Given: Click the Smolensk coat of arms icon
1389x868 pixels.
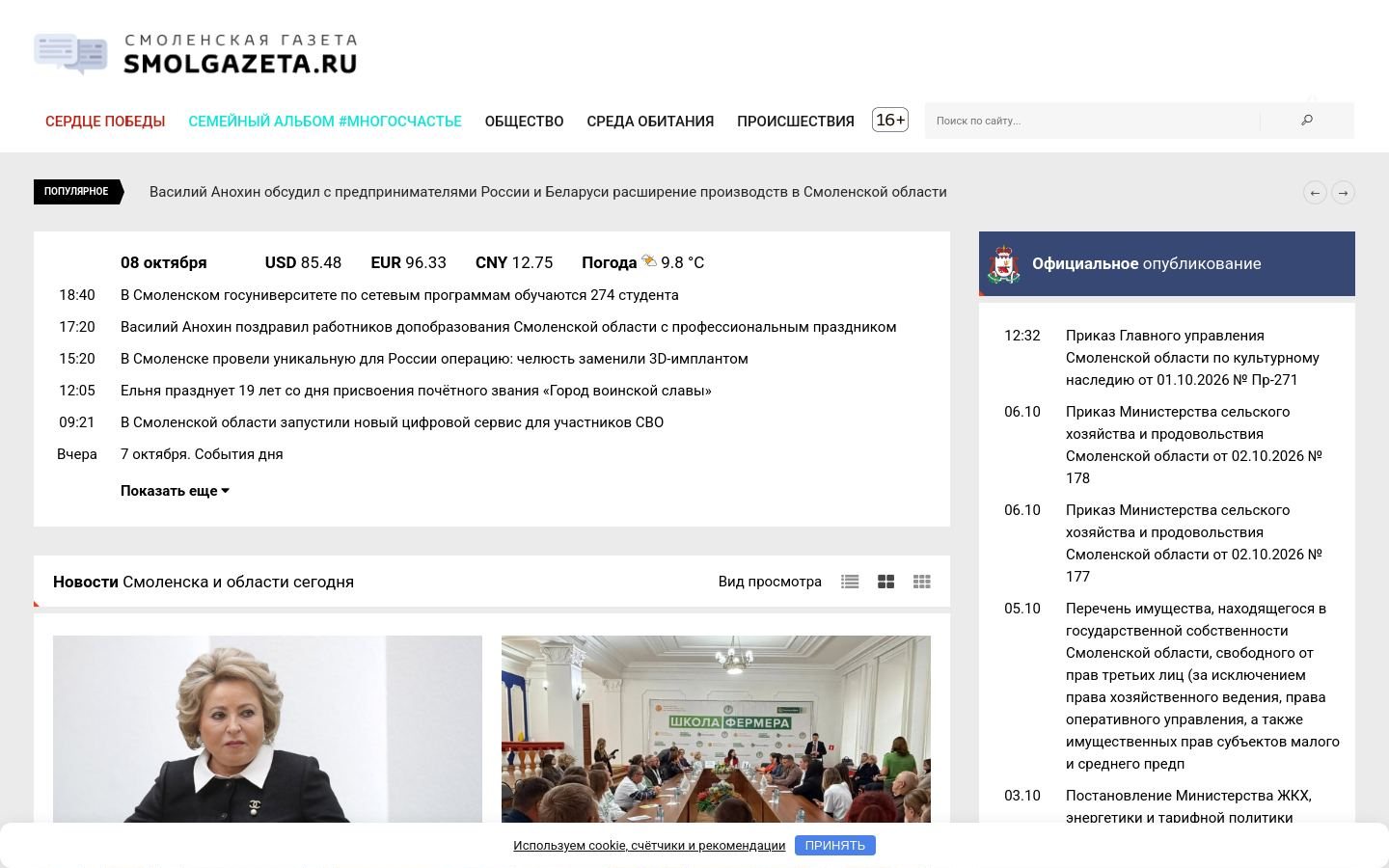Looking at the screenshot, I should click(1004, 264).
